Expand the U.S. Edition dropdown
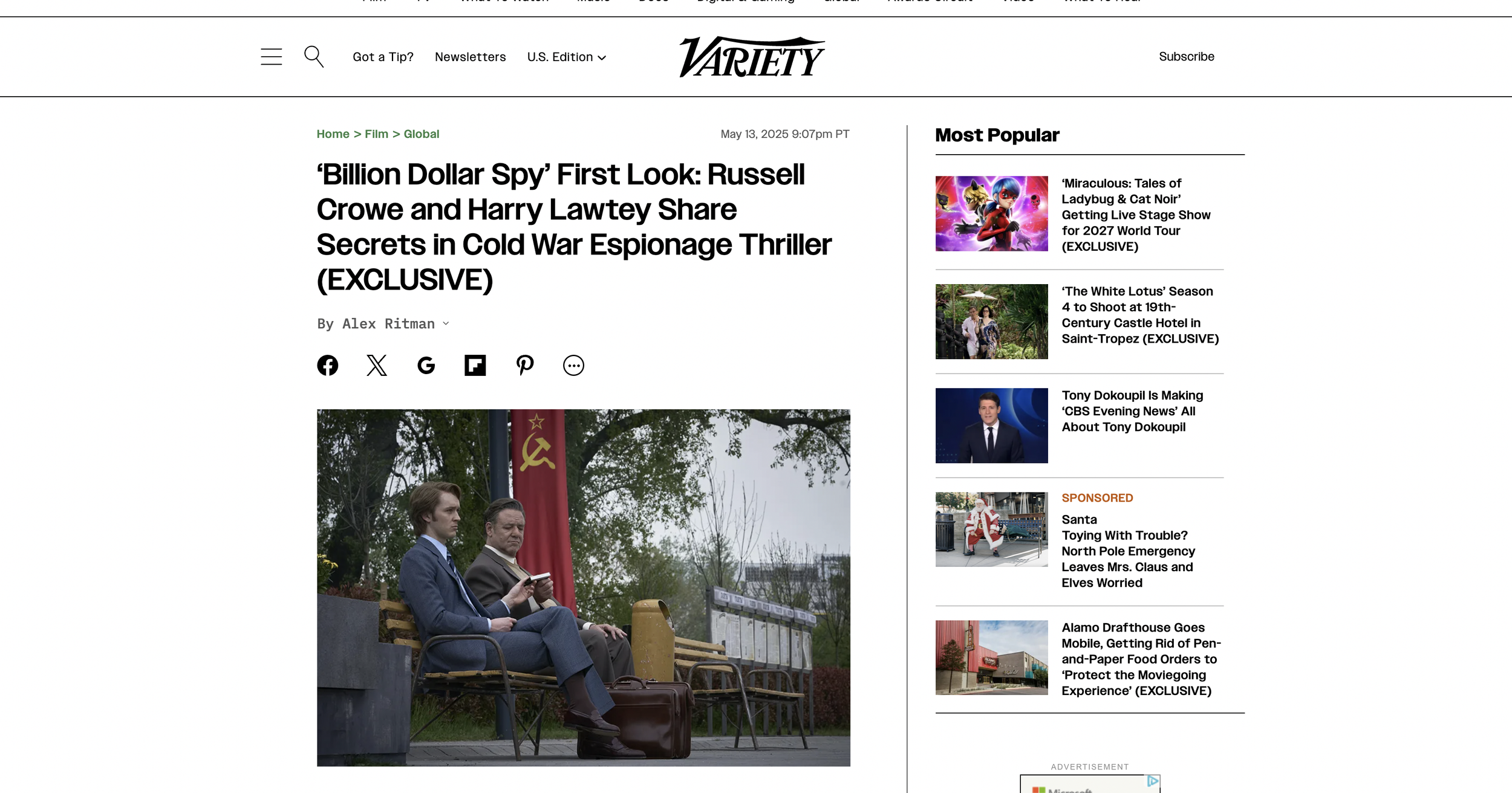1512x793 pixels. tap(567, 57)
